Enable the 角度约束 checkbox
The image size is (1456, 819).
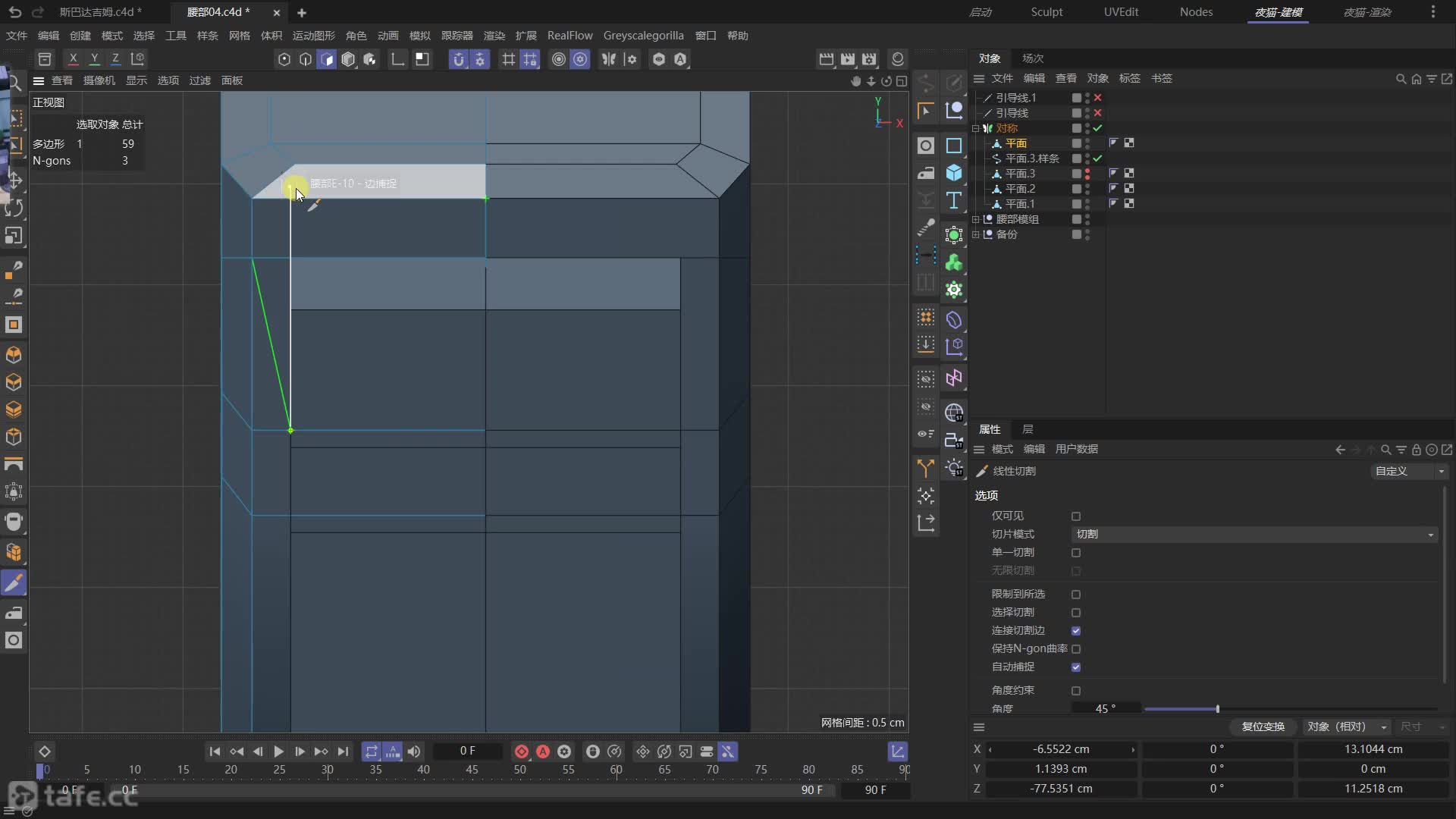click(1076, 691)
